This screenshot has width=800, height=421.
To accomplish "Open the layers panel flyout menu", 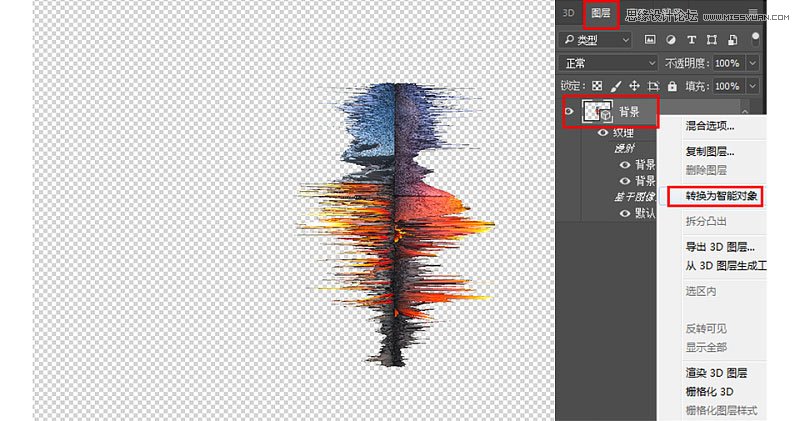I will point(753,11).
